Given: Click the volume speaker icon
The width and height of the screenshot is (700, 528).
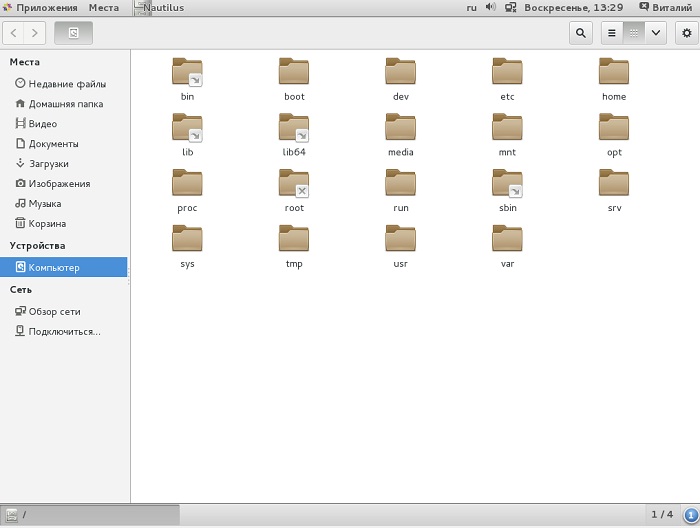Looking at the screenshot, I should tap(491, 7).
